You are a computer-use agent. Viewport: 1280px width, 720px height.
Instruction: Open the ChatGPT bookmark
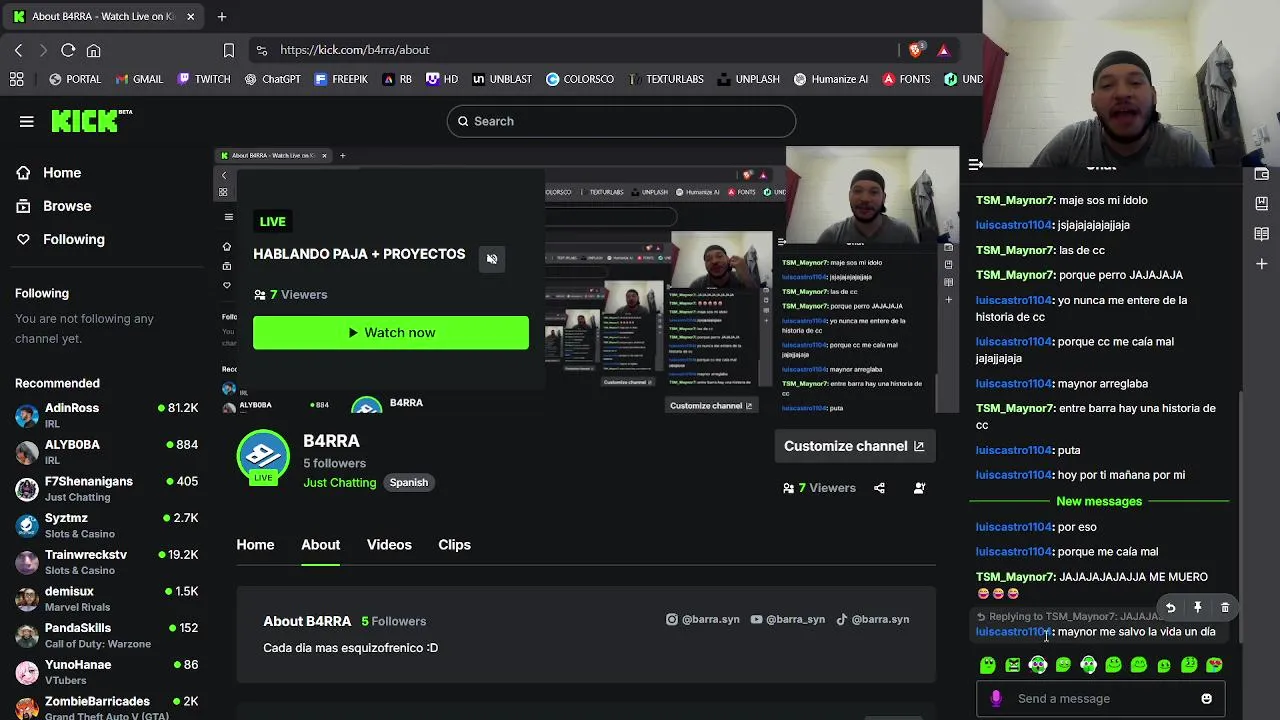(x=272, y=79)
